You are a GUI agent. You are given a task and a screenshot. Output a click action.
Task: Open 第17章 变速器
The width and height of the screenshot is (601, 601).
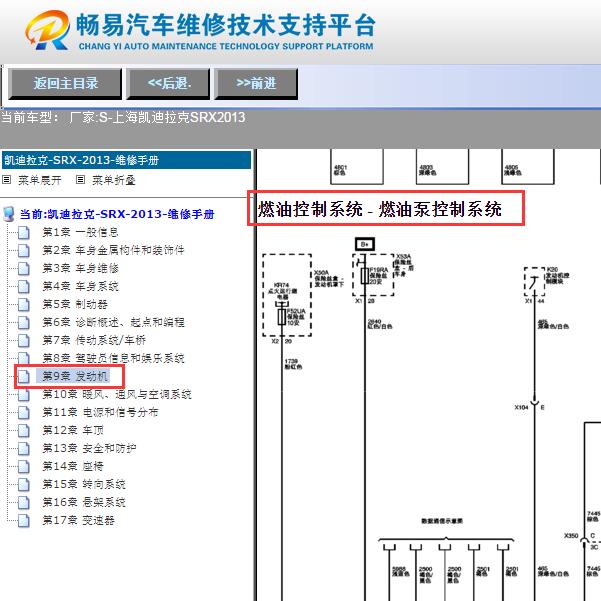point(78,521)
